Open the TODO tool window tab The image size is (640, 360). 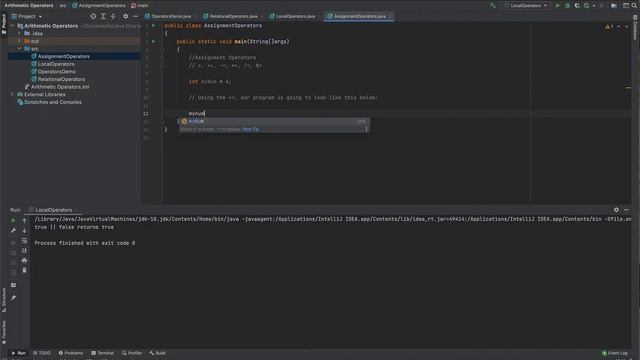pos(42,353)
